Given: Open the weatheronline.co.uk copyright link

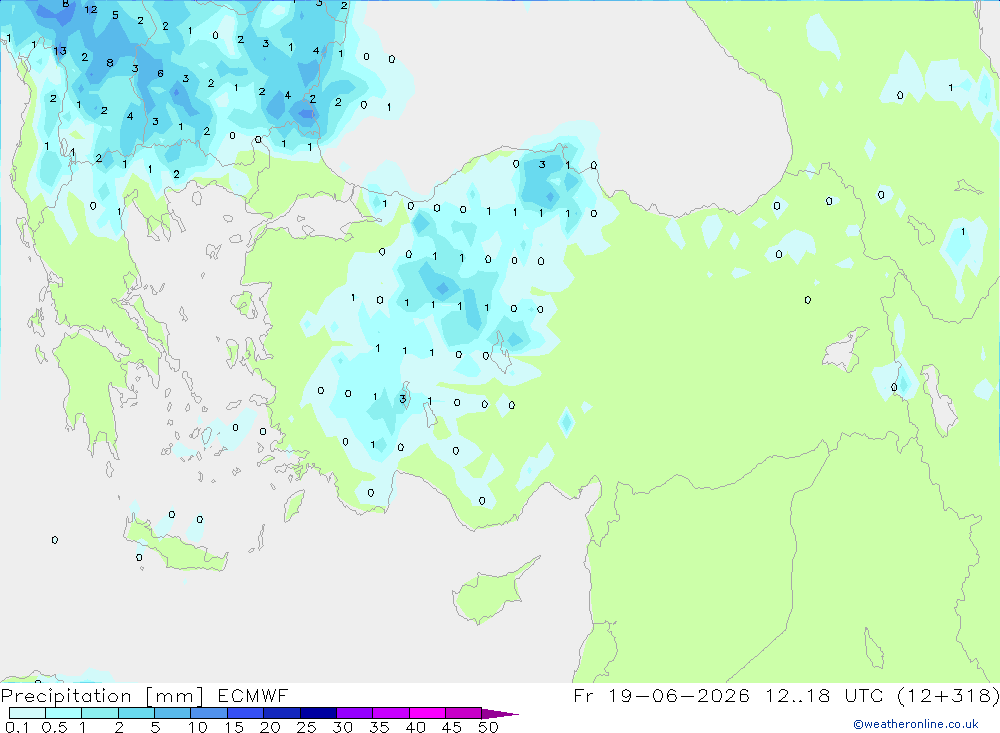Looking at the screenshot, I should pos(916,724).
